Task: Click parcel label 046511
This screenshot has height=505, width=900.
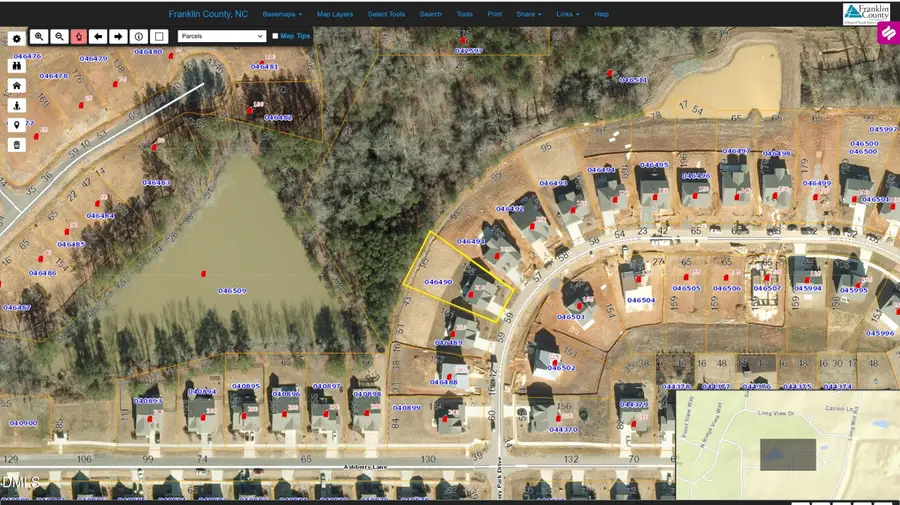Action: click(x=633, y=80)
